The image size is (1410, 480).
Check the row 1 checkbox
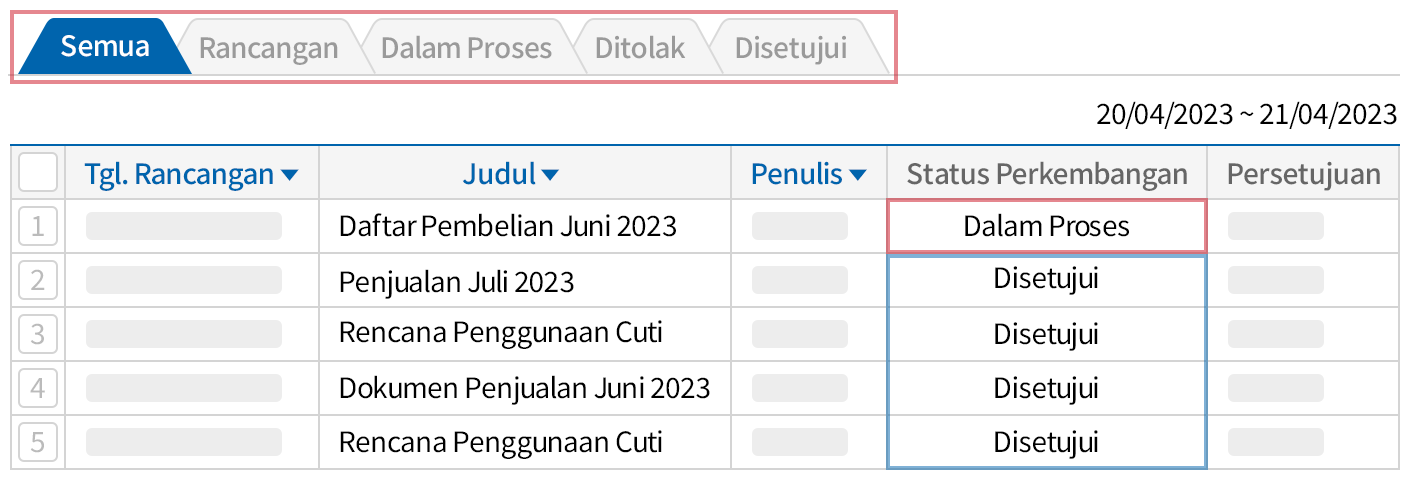click(38, 226)
